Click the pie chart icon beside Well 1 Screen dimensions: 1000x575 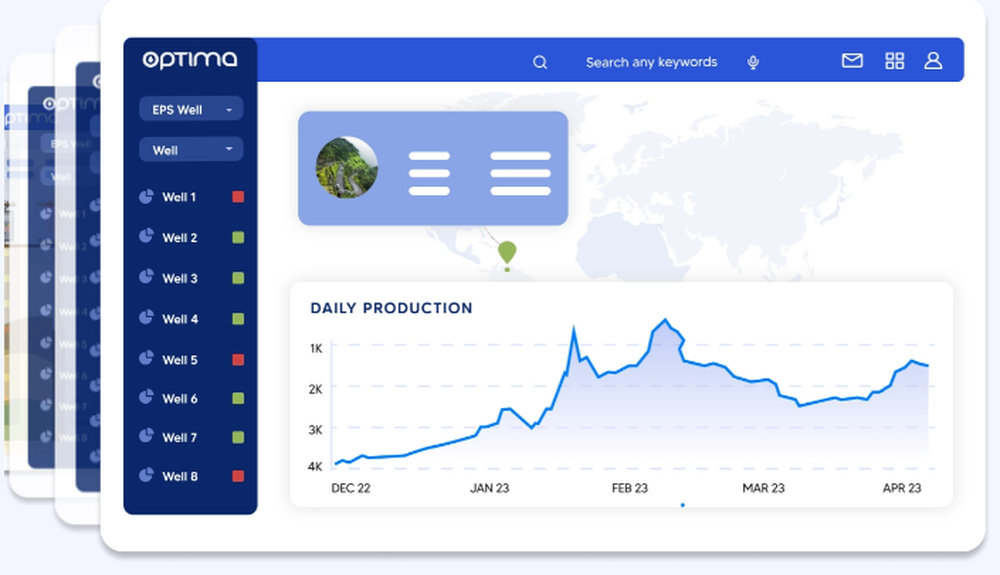click(x=146, y=196)
